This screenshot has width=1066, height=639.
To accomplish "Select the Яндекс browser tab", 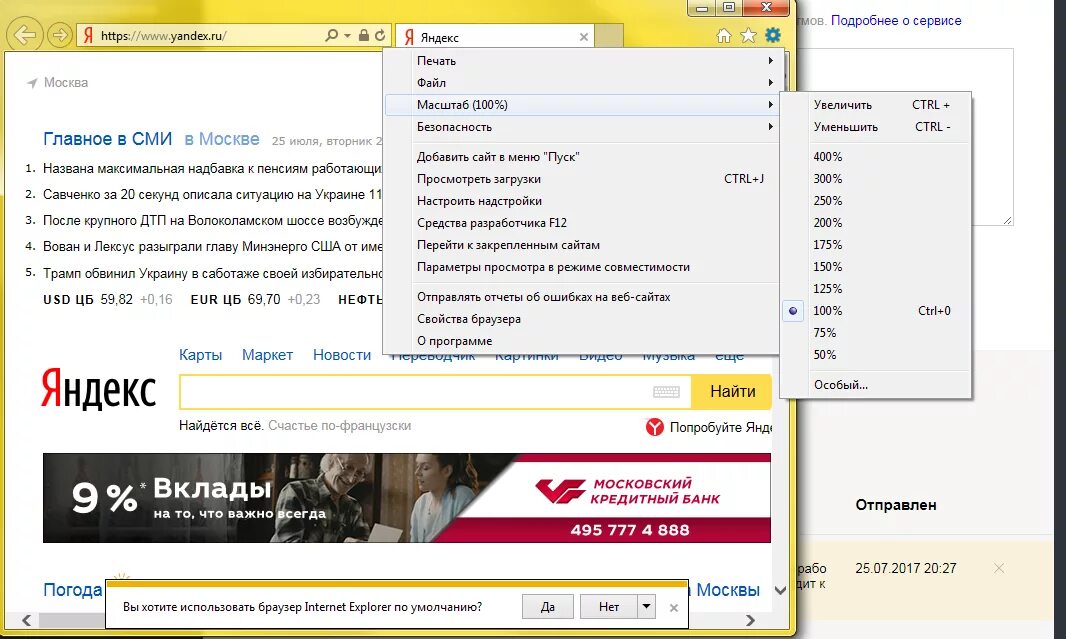I will (x=494, y=37).
